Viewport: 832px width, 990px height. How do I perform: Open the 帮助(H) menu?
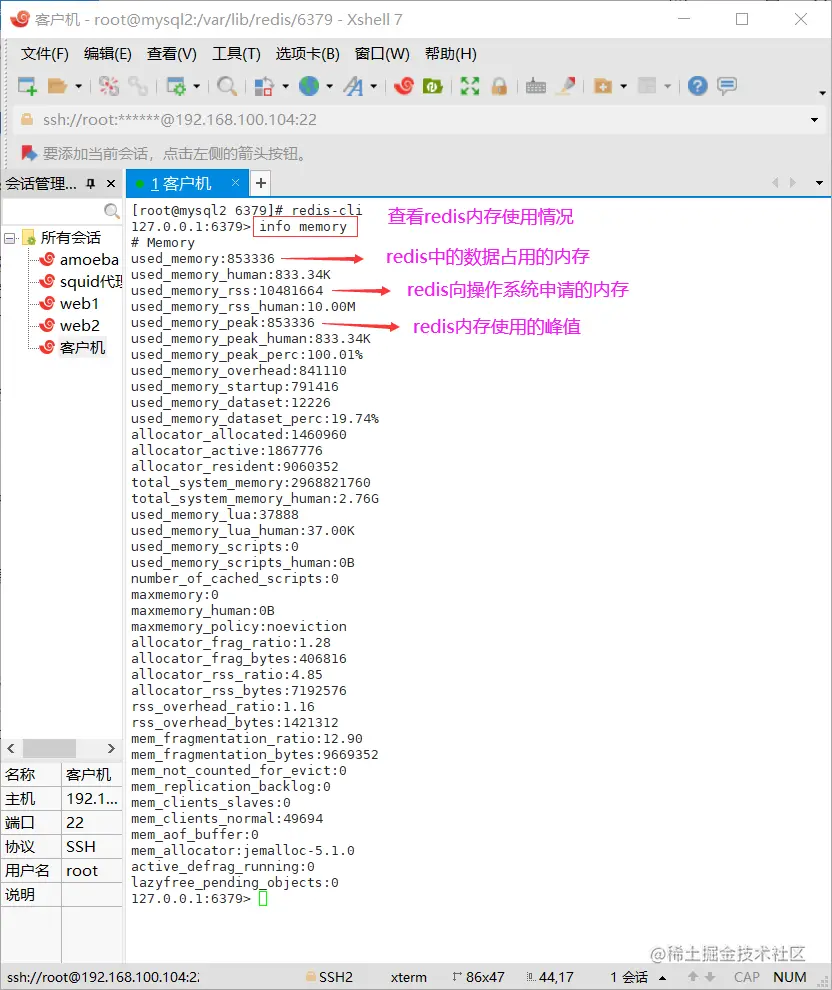click(x=451, y=54)
